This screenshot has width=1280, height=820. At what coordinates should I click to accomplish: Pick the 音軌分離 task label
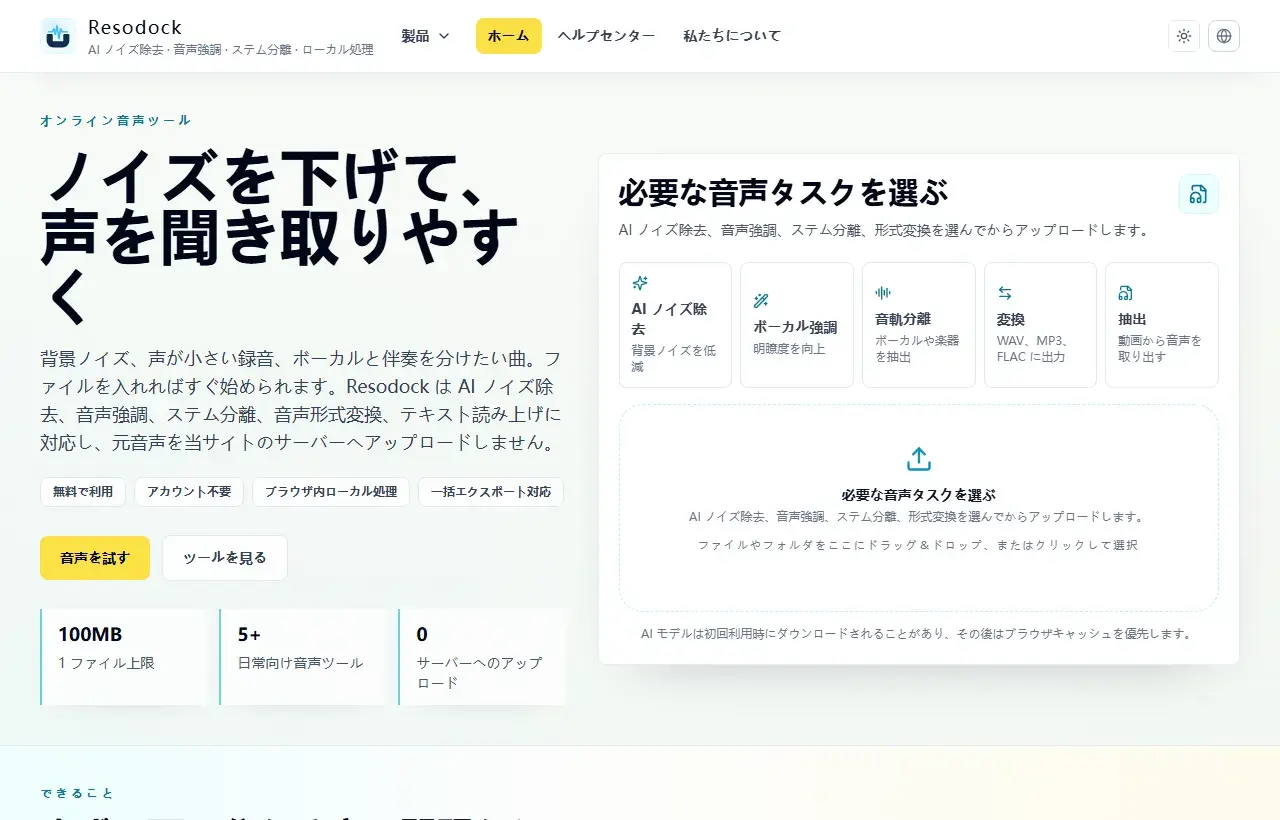(x=903, y=319)
